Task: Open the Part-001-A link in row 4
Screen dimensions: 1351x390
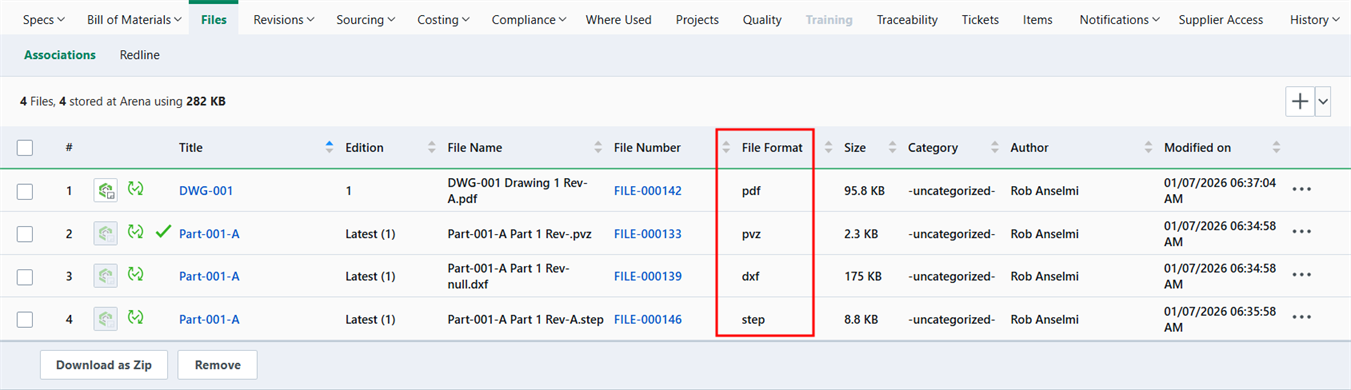Action: pos(209,319)
